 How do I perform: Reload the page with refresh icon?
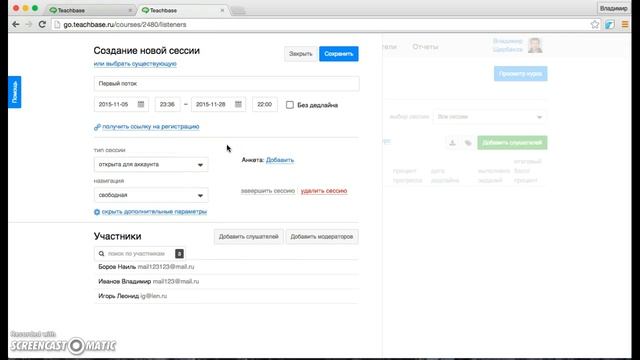42,24
